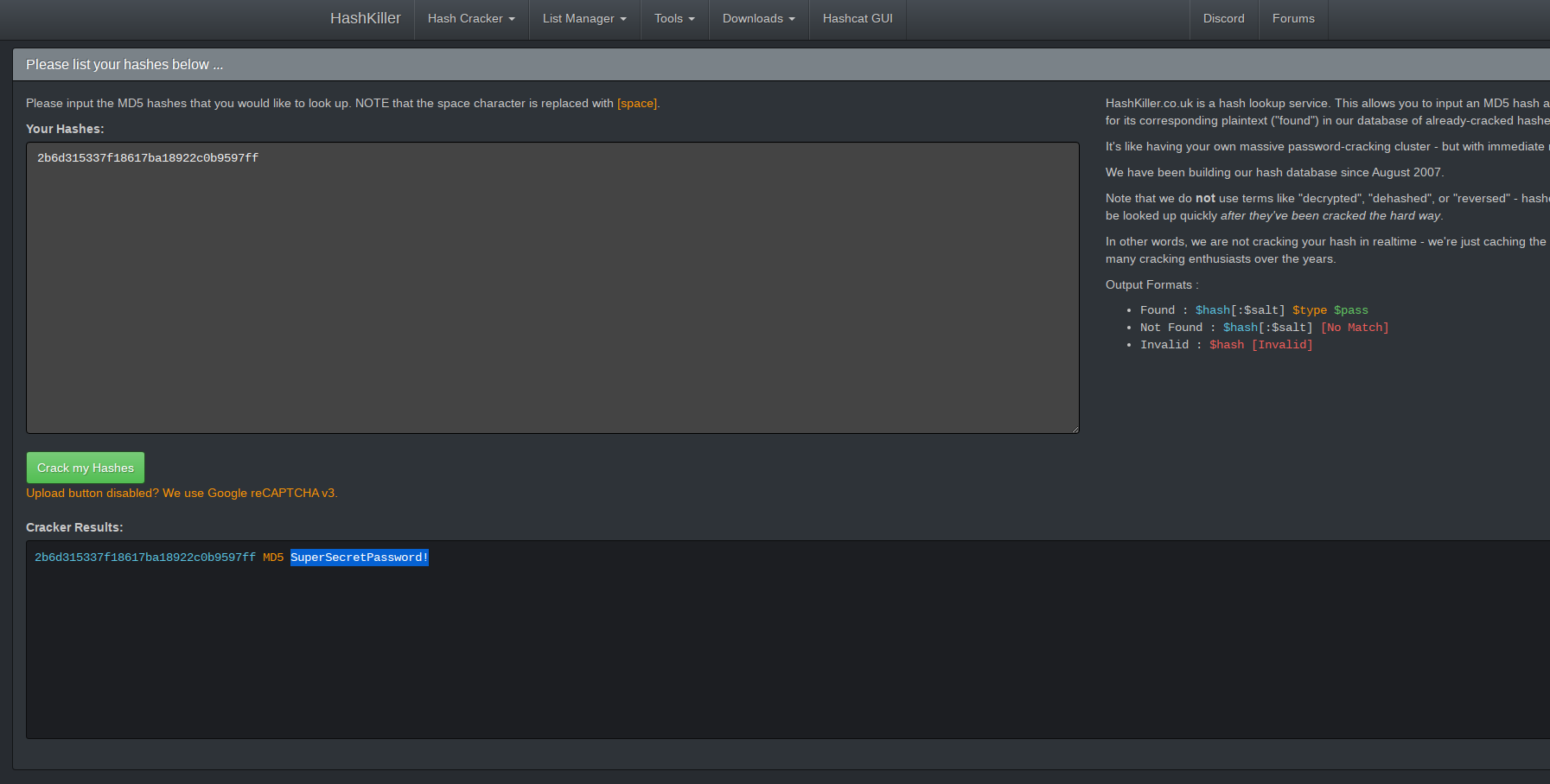This screenshot has height=784, width=1550.
Task: Click the Crack my Hashes button
Action: tap(86, 468)
